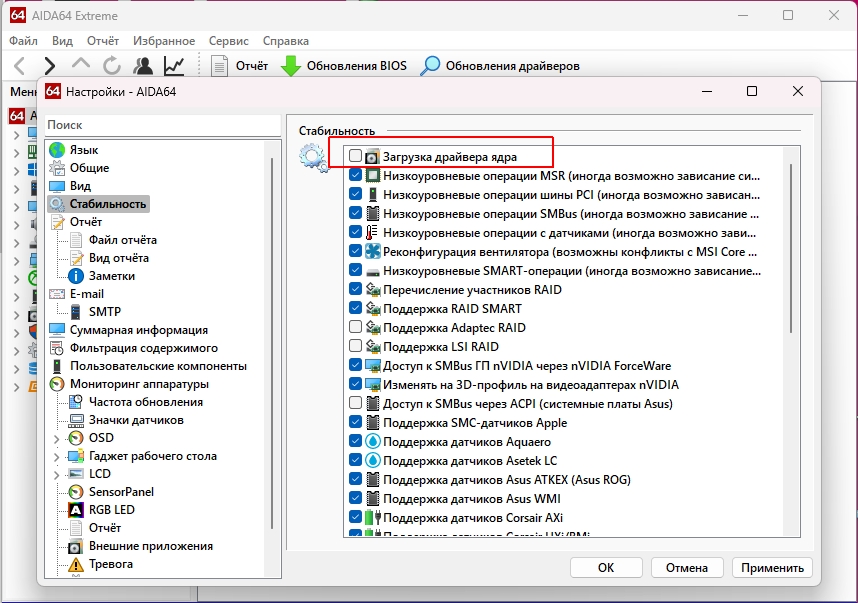The height and width of the screenshot is (603, 858).
Task: Click the Применить button
Action: [772, 568]
